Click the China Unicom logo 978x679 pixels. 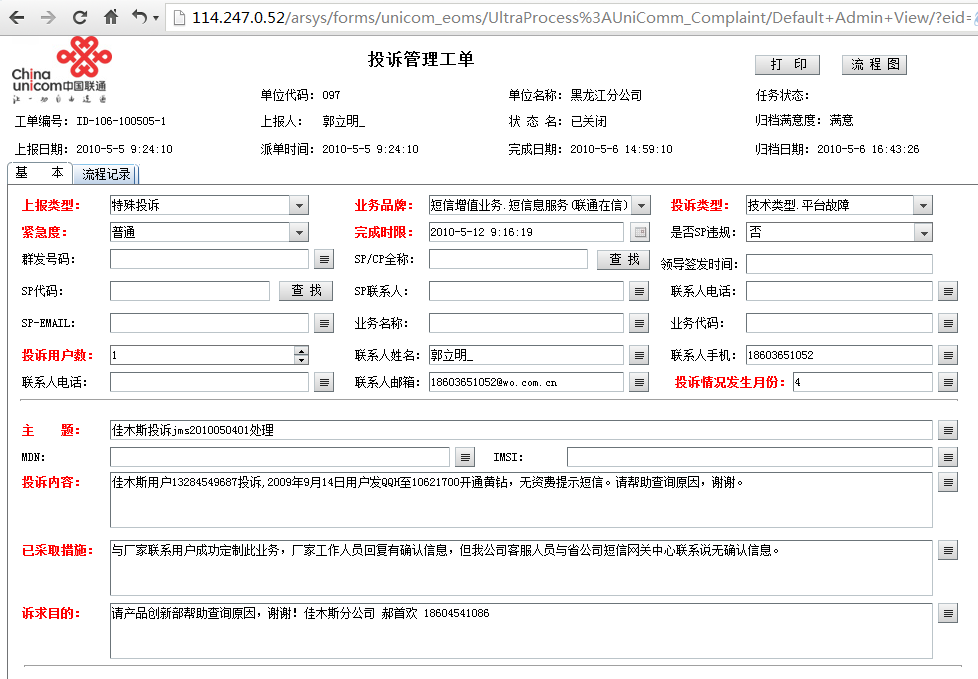pos(61,69)
